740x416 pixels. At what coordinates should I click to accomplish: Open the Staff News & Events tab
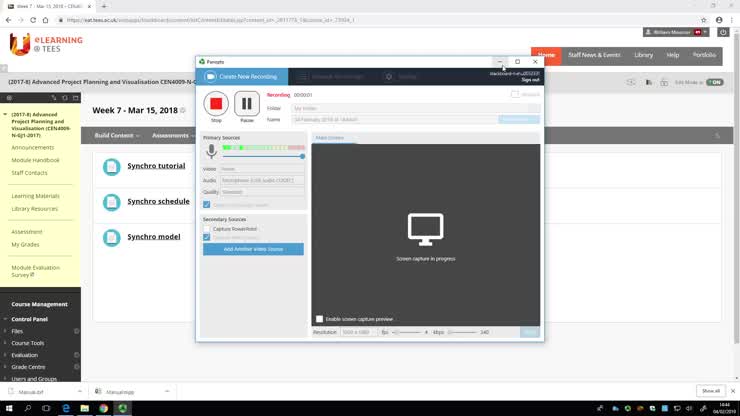594,55
